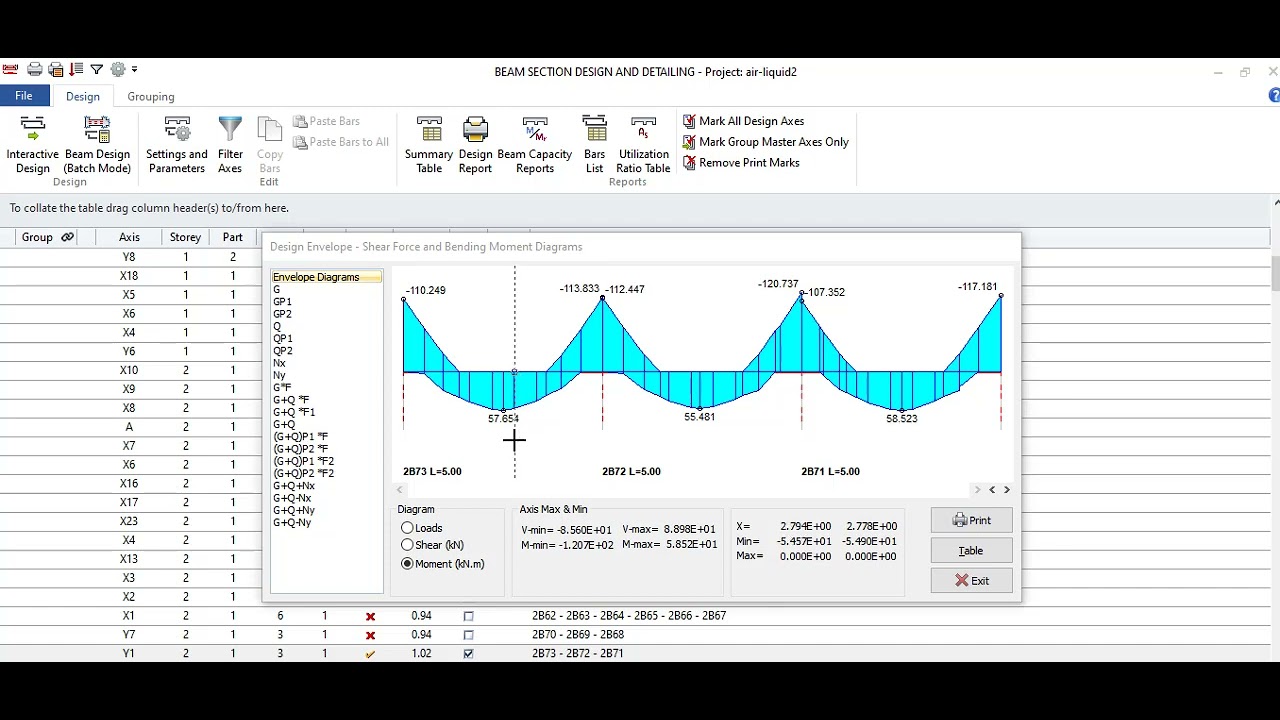Generate the Design Report
This screenshot has height=720, width=1280.
475,145
